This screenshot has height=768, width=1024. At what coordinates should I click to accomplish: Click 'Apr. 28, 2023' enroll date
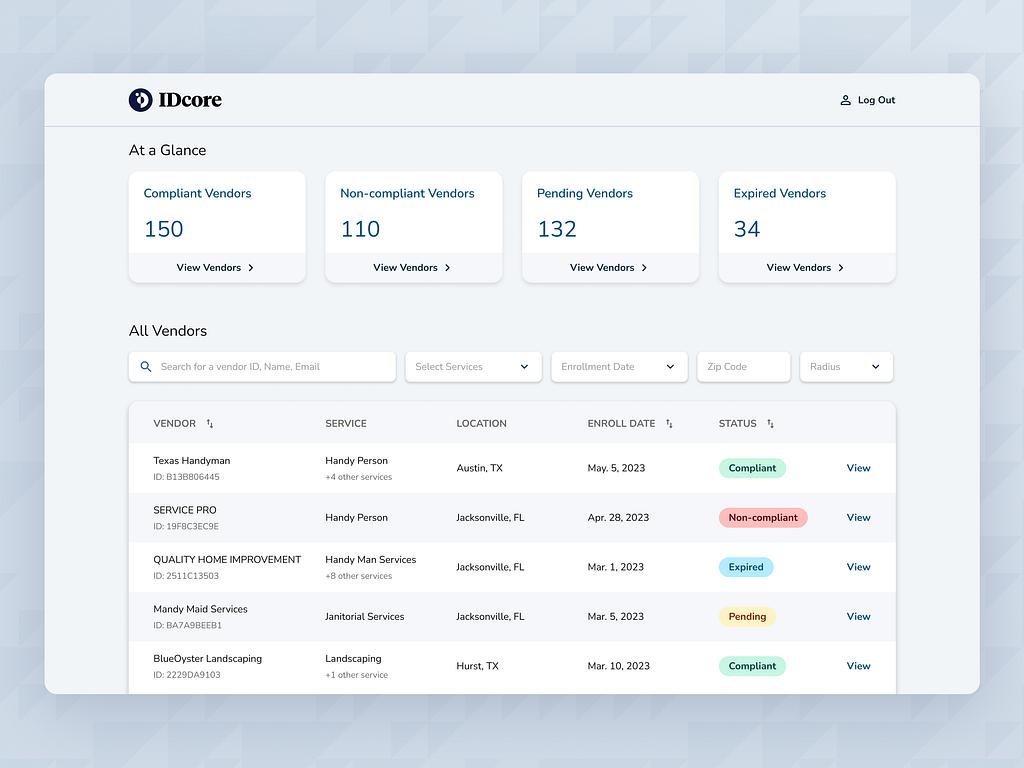618,518
